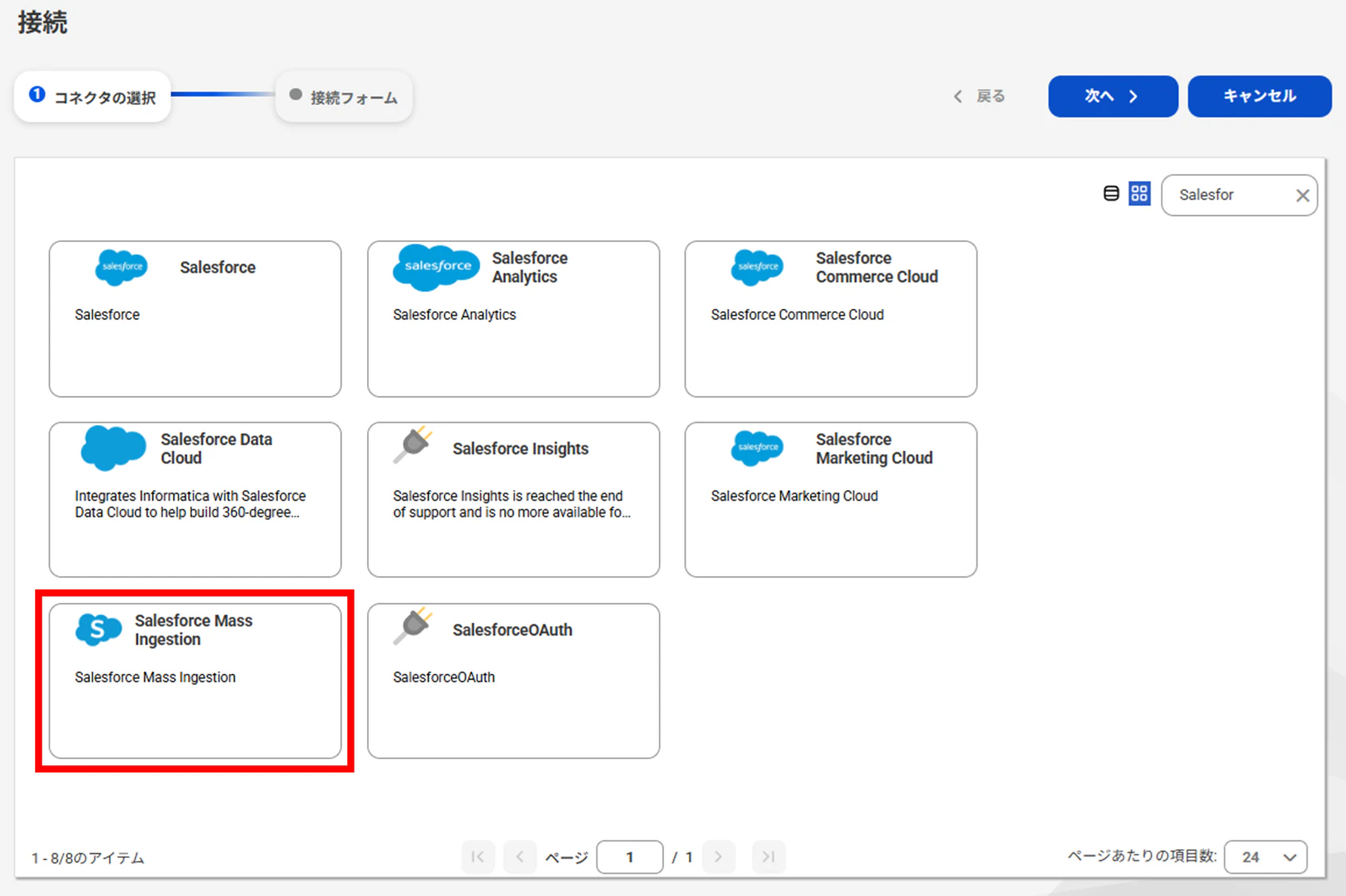This screenshot has width=1346, height=896.
Task: Select the 接続フォーム step
Action: (x=344, y=96)
